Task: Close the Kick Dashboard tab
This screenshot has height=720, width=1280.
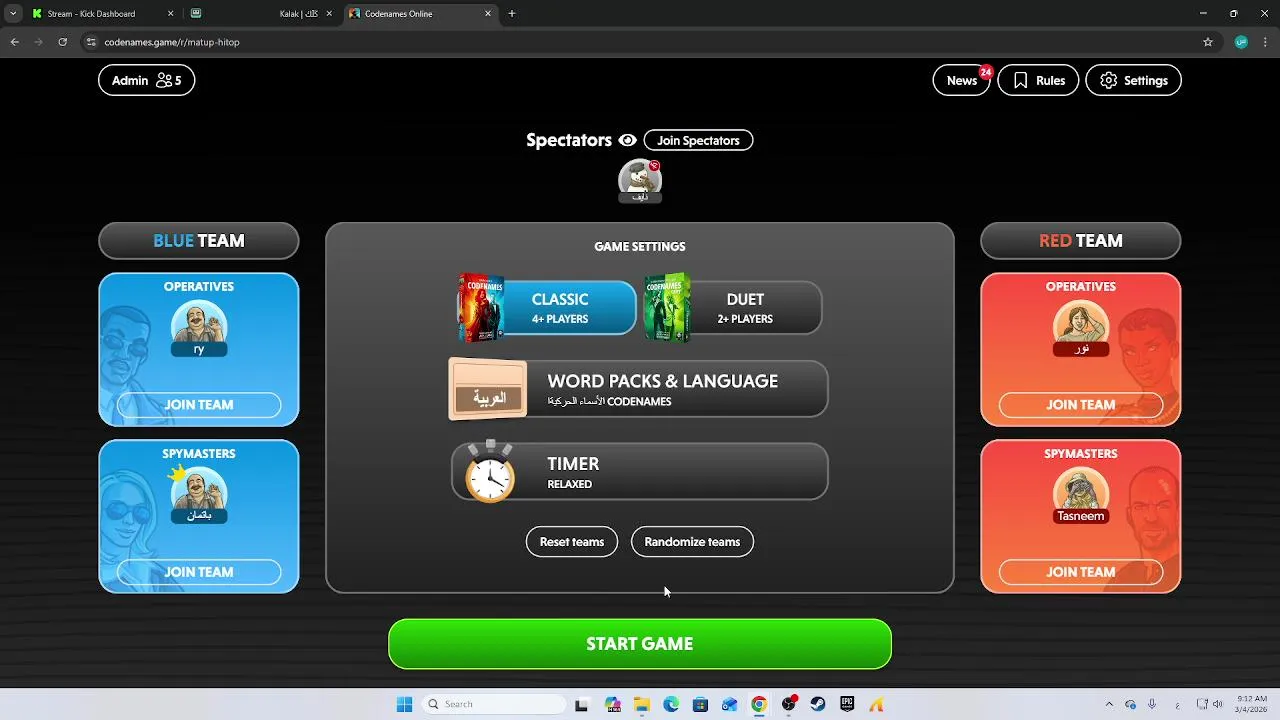Action: click(x=170, y=14)
